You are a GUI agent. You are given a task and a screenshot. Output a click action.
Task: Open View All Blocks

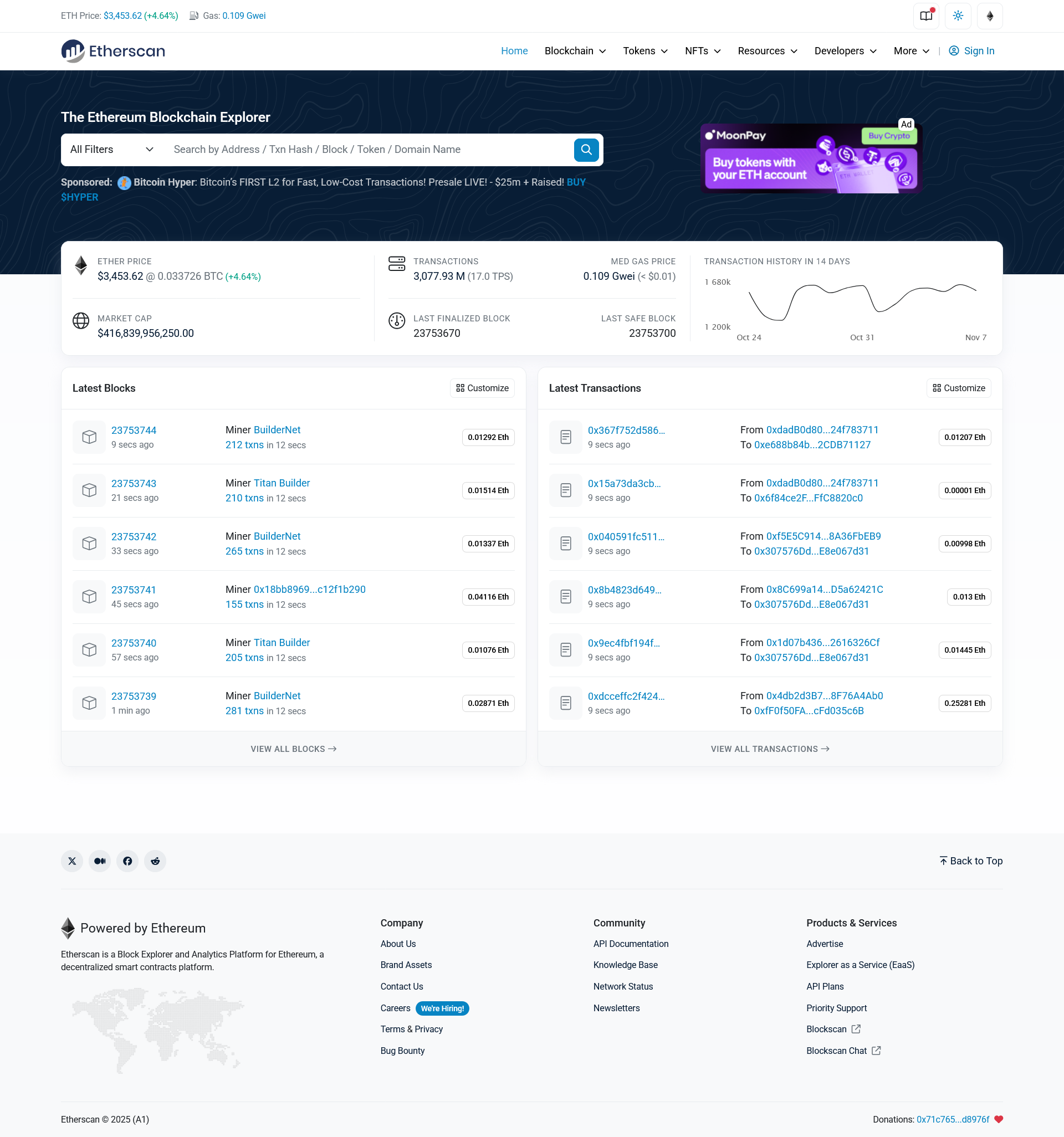[x=293, y=748]
